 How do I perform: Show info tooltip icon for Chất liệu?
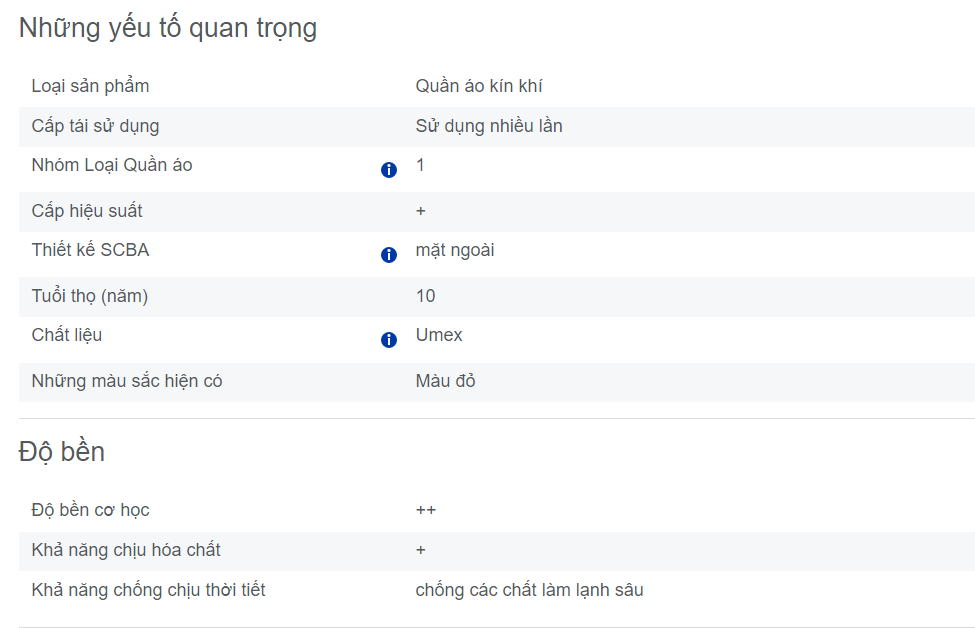(x=389, y=340)
